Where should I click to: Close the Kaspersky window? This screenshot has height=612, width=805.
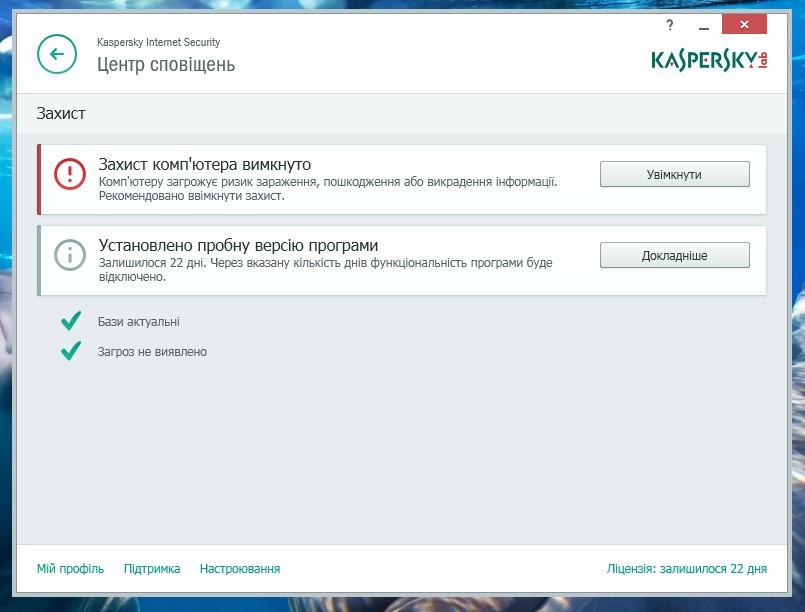(744, 24)
